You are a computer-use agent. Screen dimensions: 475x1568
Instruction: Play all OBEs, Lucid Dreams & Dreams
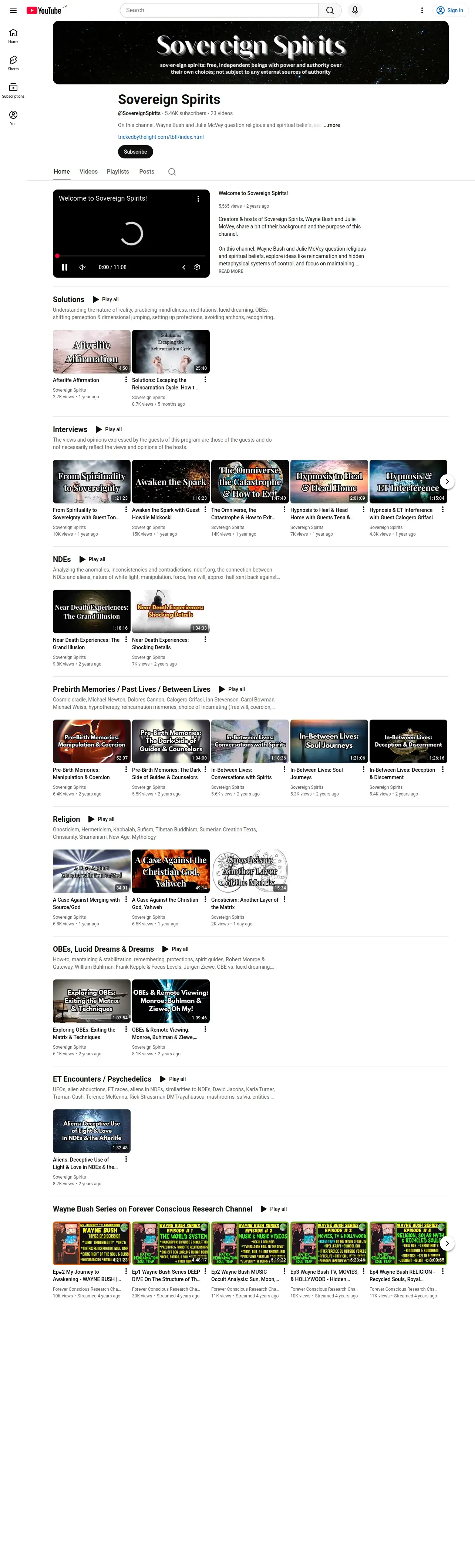175,949
